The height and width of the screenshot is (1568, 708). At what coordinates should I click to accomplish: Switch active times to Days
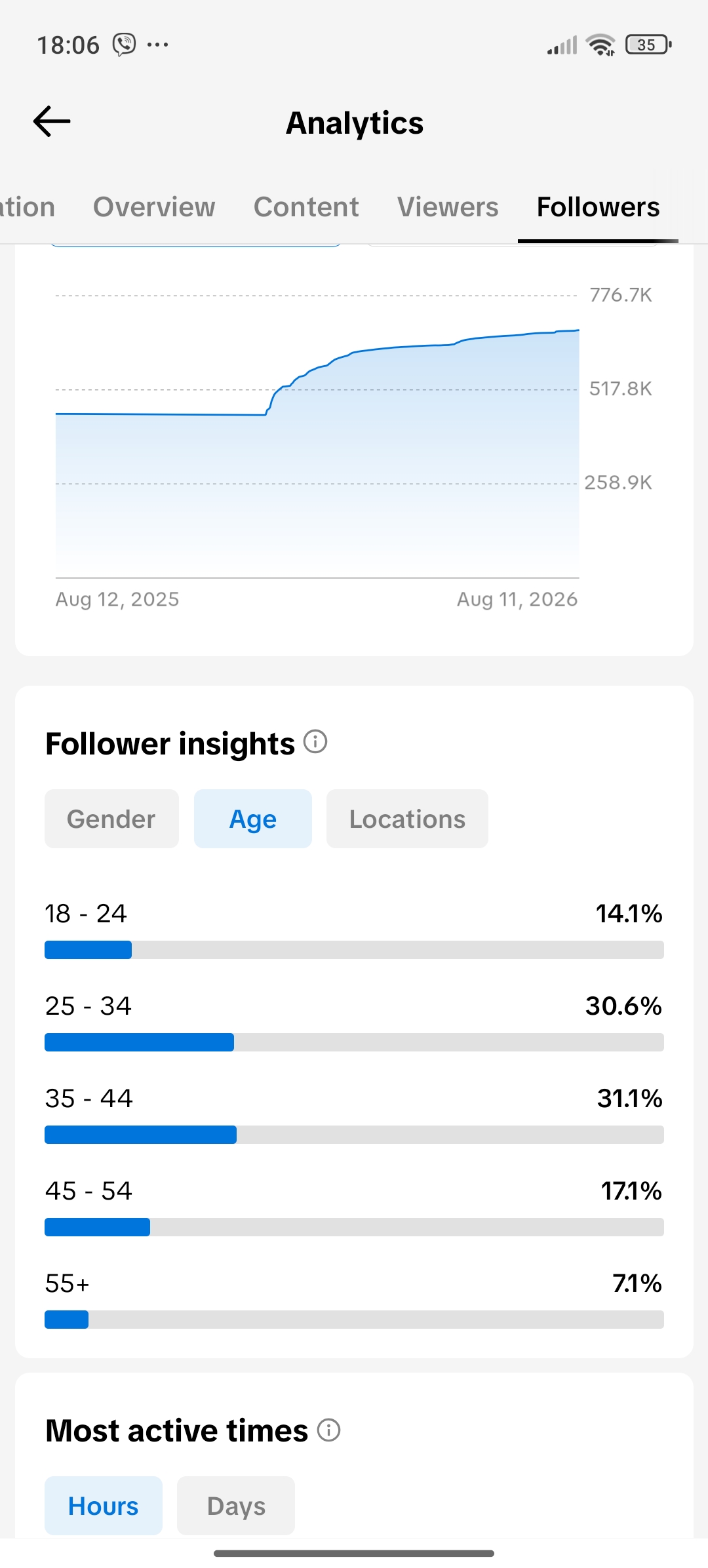236,1506
